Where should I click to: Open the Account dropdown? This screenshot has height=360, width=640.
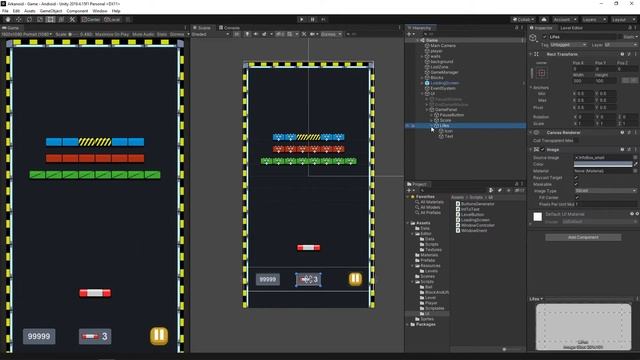(564, 19)
